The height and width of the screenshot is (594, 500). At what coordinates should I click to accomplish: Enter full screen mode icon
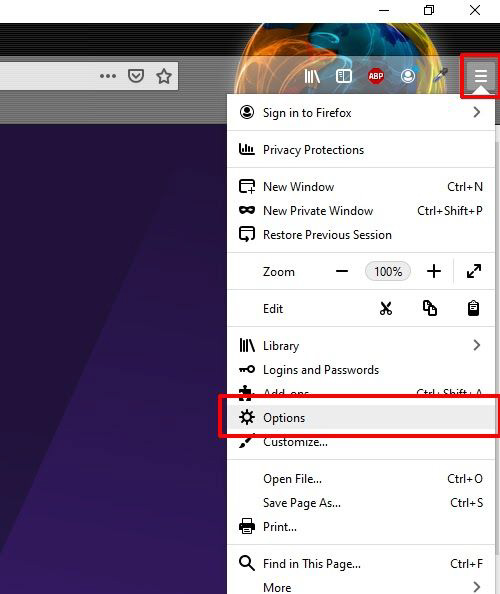tap(474, 271)
